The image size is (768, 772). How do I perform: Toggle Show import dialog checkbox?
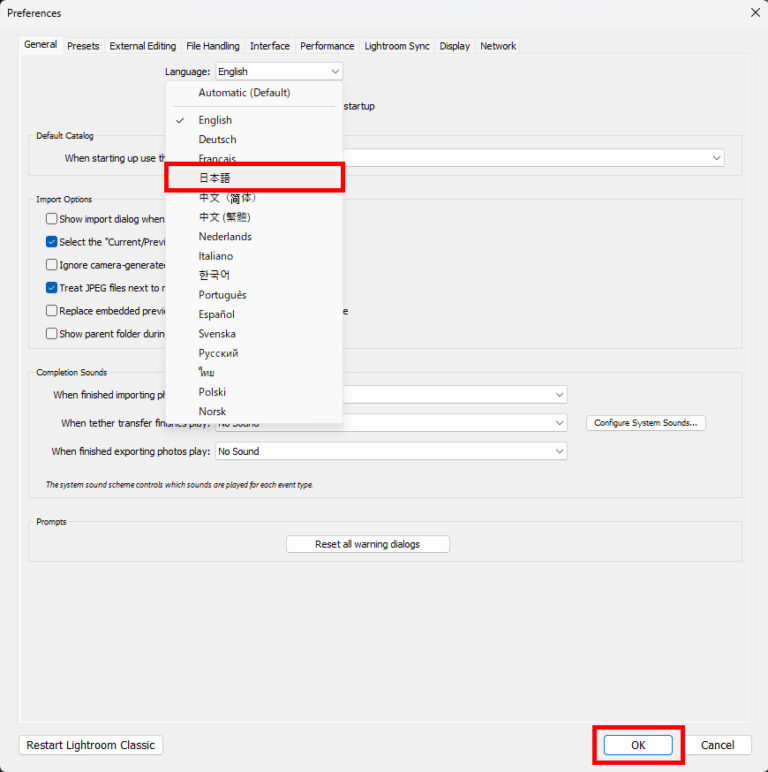click(52, 219)
